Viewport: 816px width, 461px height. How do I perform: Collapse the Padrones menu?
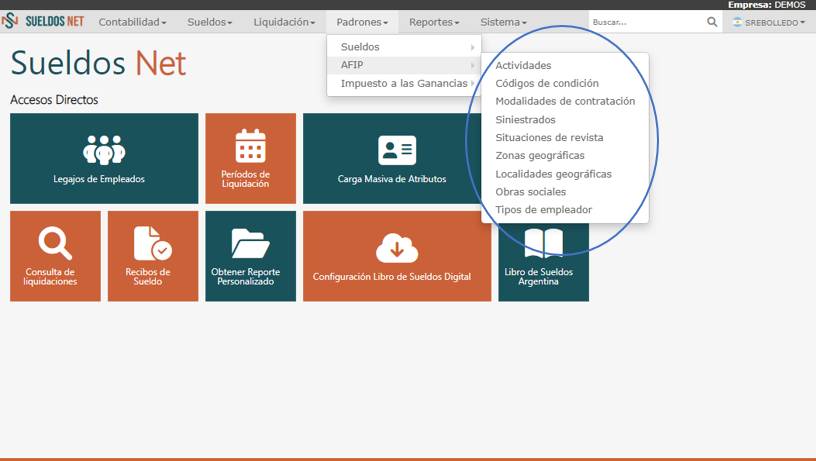point(362,22)
